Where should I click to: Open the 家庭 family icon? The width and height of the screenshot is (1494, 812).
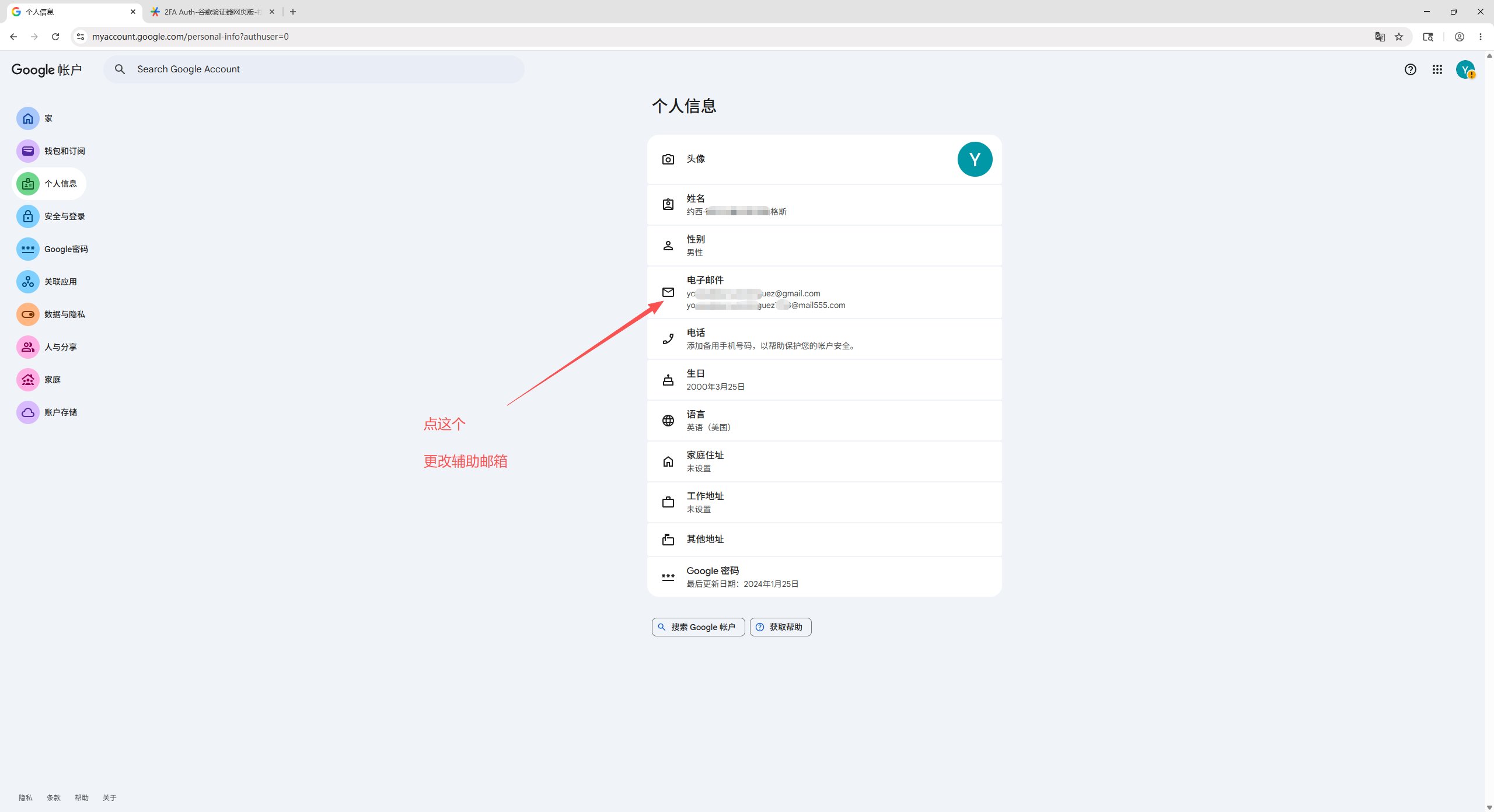click(x=27, y=380)
